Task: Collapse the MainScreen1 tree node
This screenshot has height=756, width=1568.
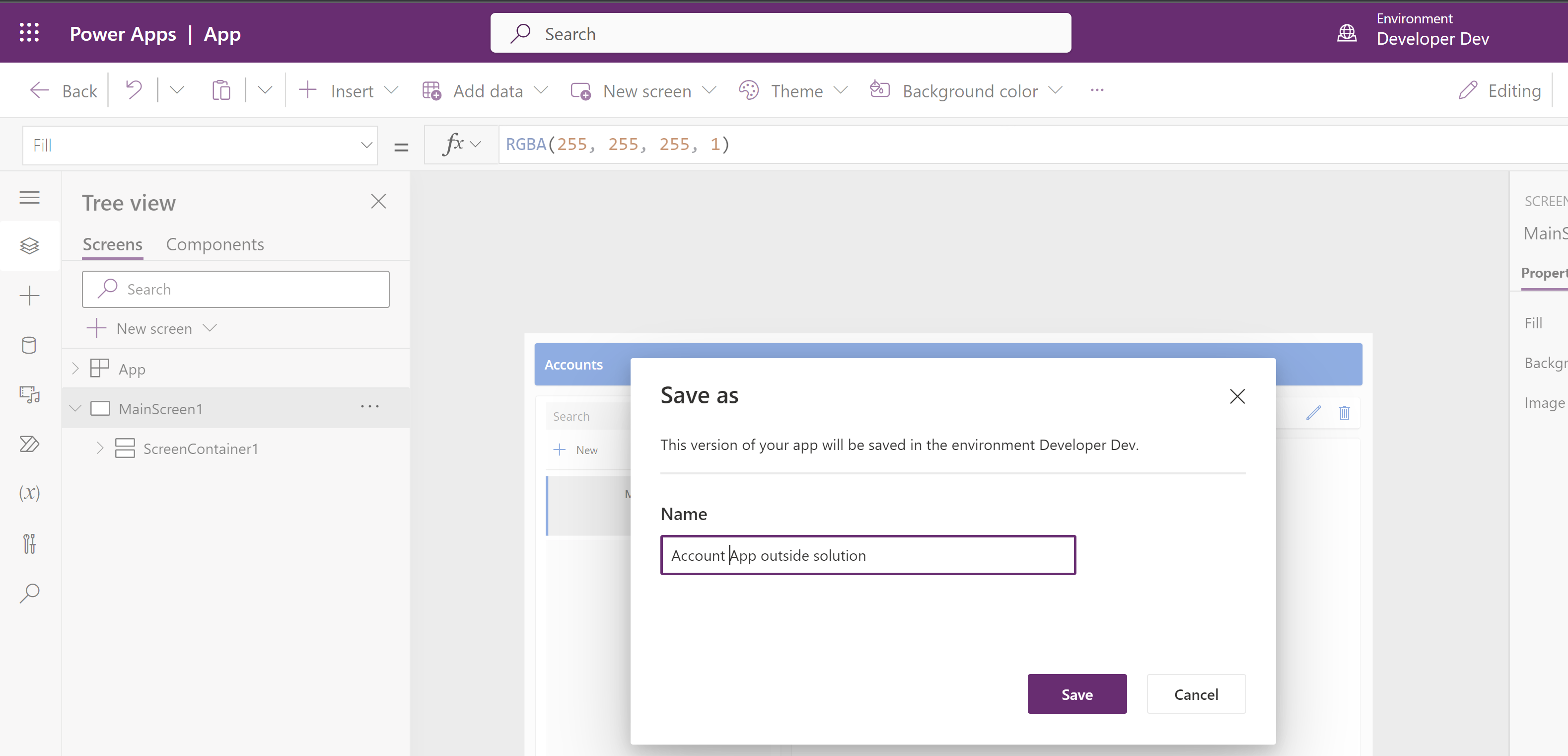Action: click(75, 408)
